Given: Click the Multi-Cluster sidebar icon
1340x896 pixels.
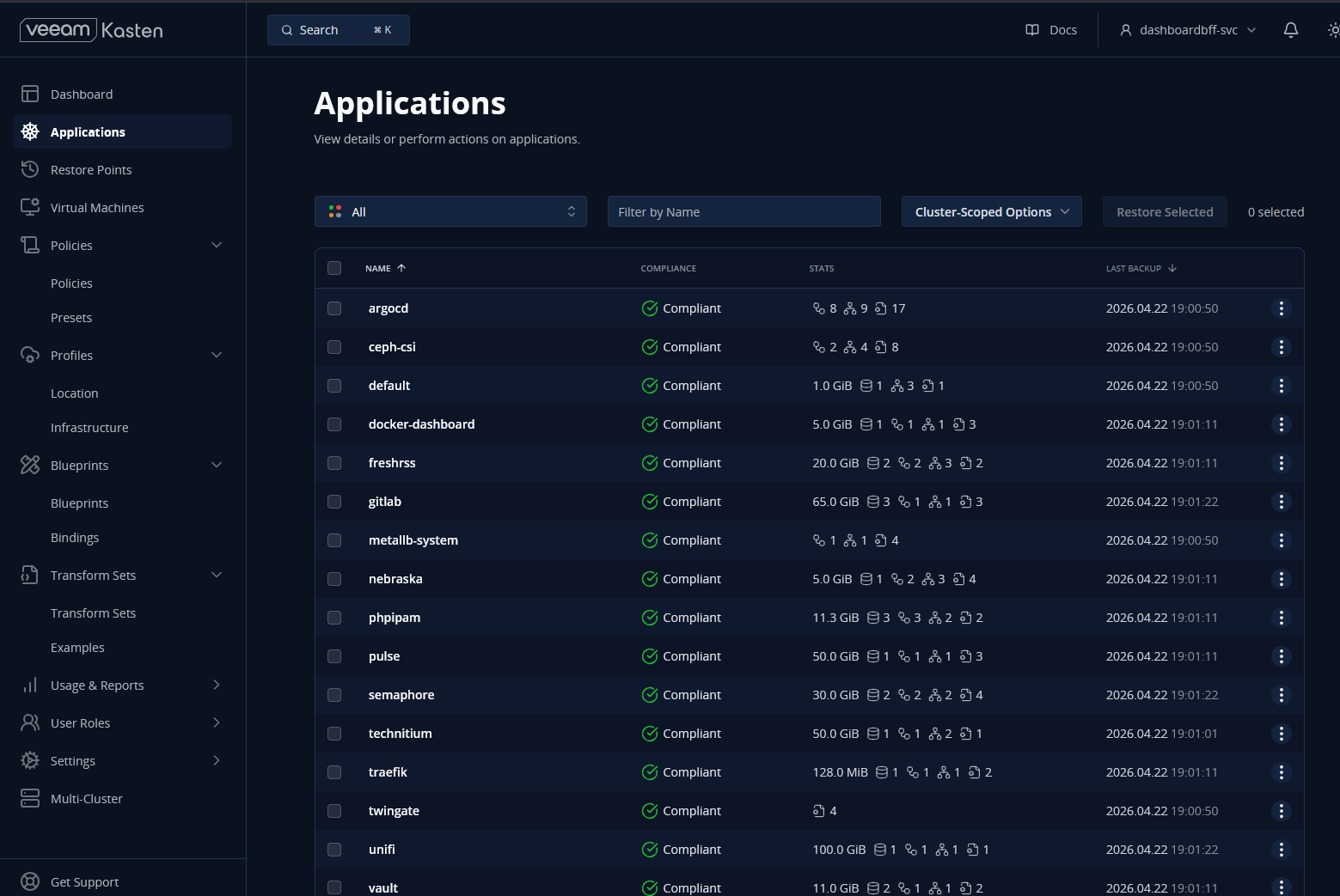Looking at the screenshot, I should 30,799.
